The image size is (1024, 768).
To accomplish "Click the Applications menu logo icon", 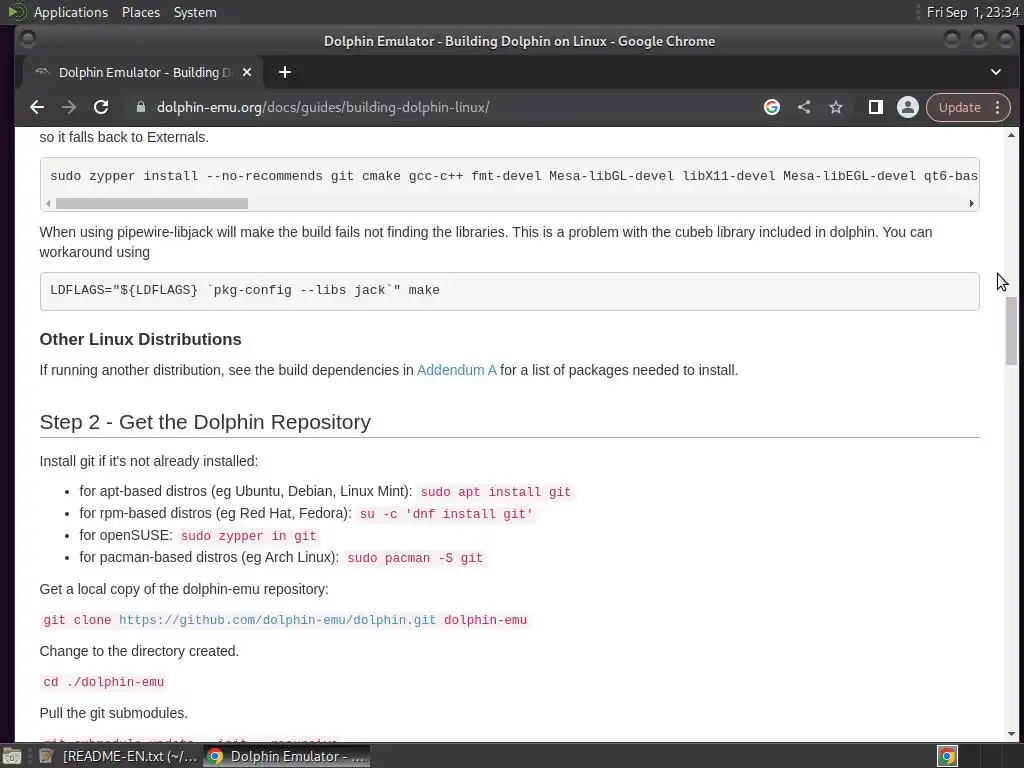I will (x=16, y=12).
